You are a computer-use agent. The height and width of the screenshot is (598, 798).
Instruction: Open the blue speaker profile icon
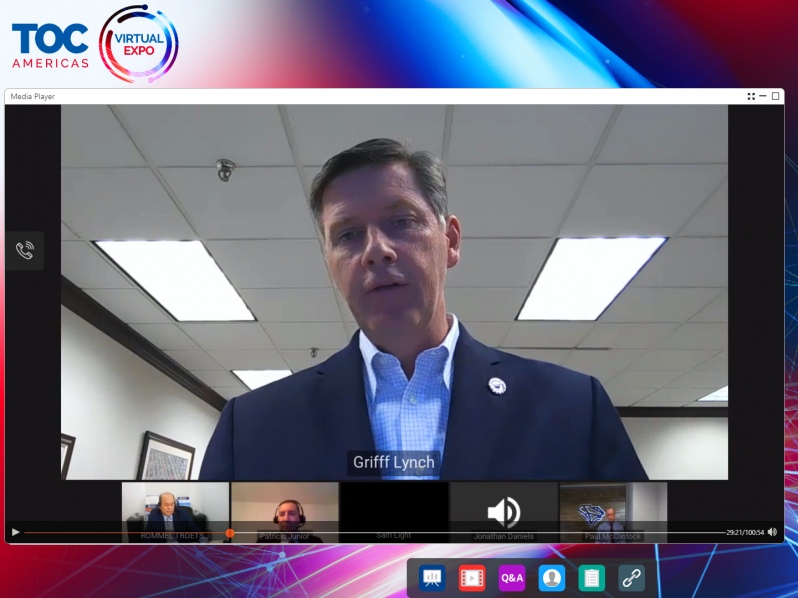coord(552,578)
